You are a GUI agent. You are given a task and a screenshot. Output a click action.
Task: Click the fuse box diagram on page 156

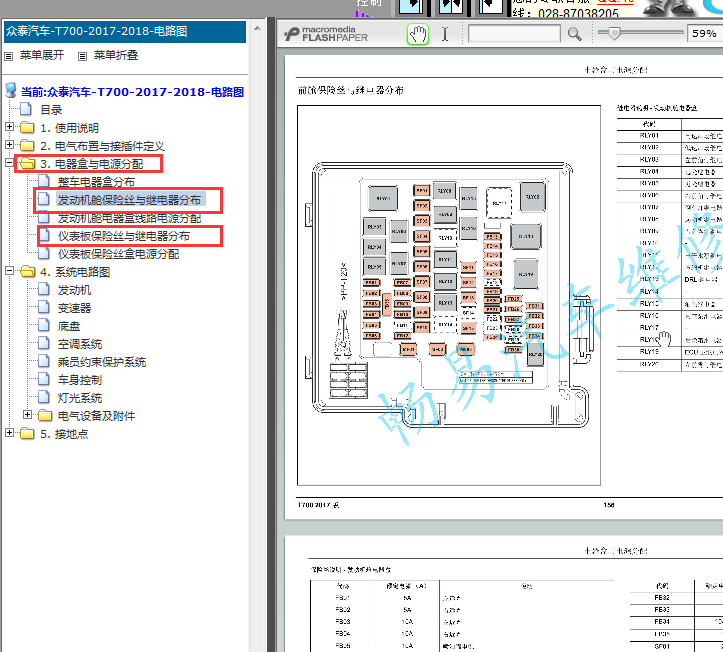(449, 295)
